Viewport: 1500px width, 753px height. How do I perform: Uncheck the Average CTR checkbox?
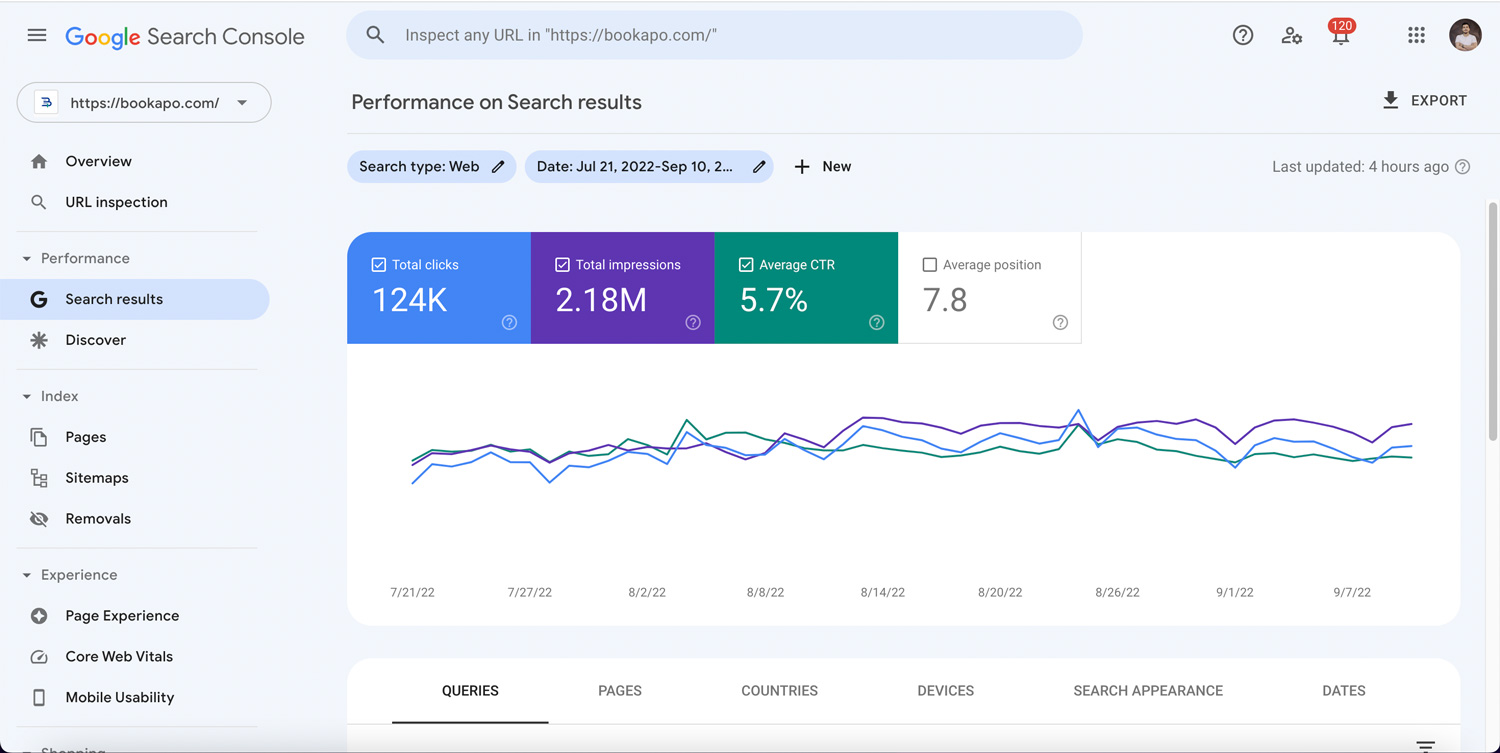(x=746, y=265)
